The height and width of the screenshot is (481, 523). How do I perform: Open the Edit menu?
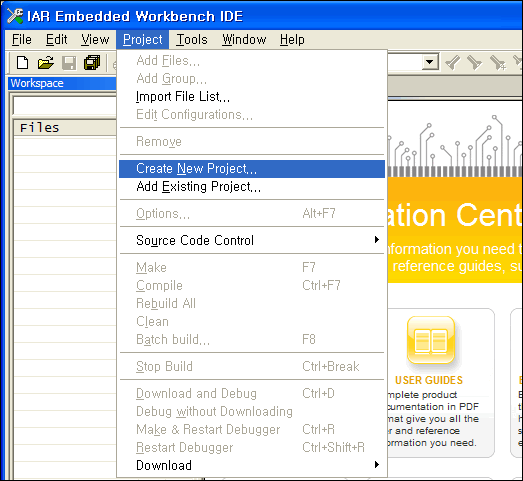56,40
